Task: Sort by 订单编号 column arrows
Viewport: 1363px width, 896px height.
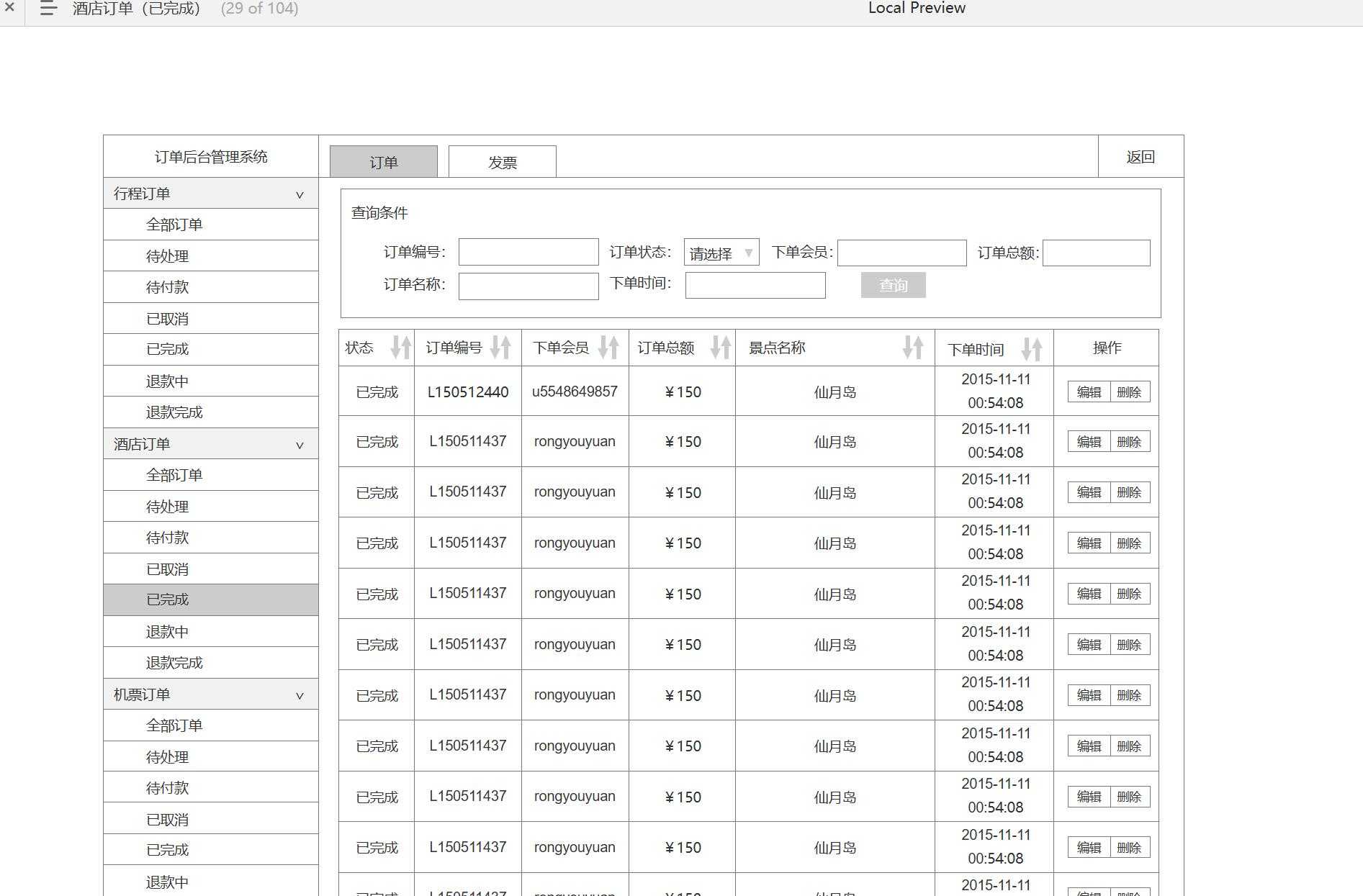Action: [500, 348]
